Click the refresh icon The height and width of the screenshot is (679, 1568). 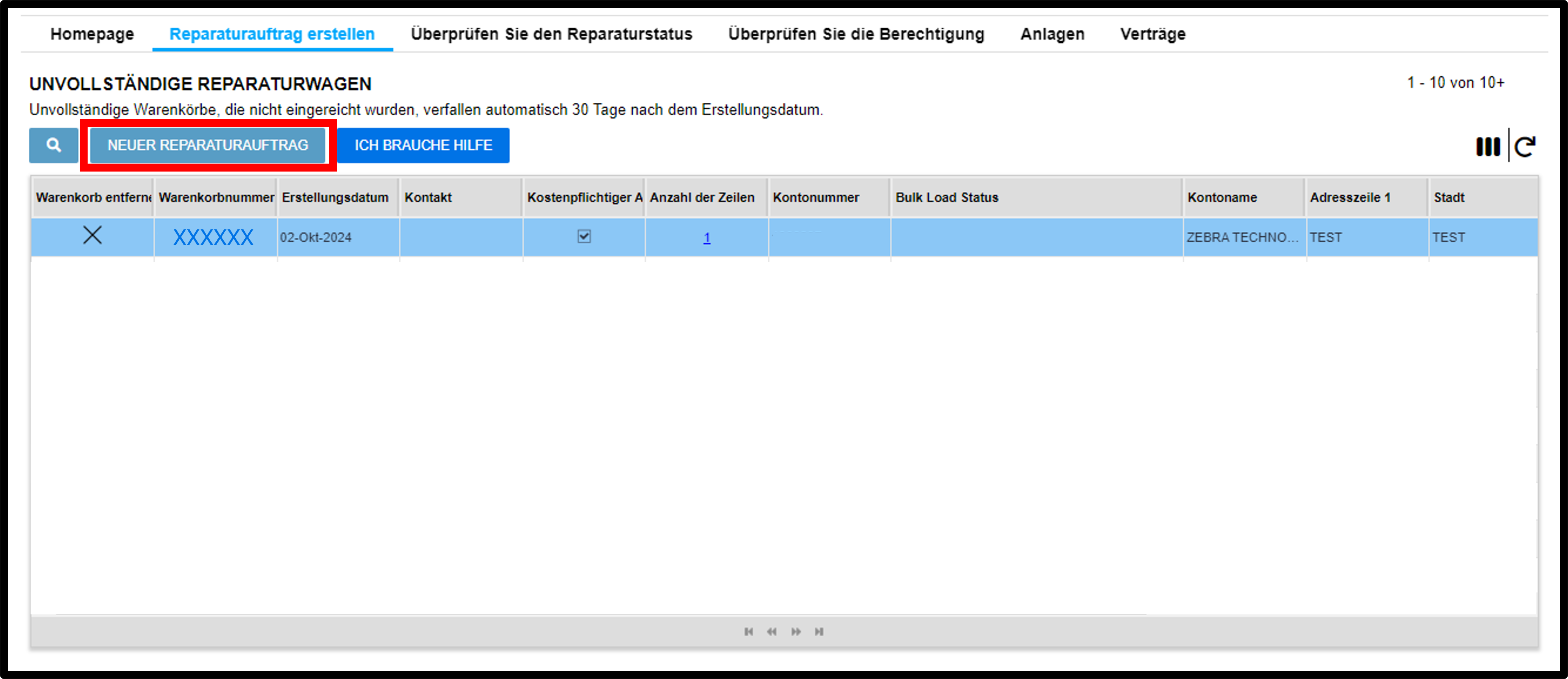coord(1525,146)
